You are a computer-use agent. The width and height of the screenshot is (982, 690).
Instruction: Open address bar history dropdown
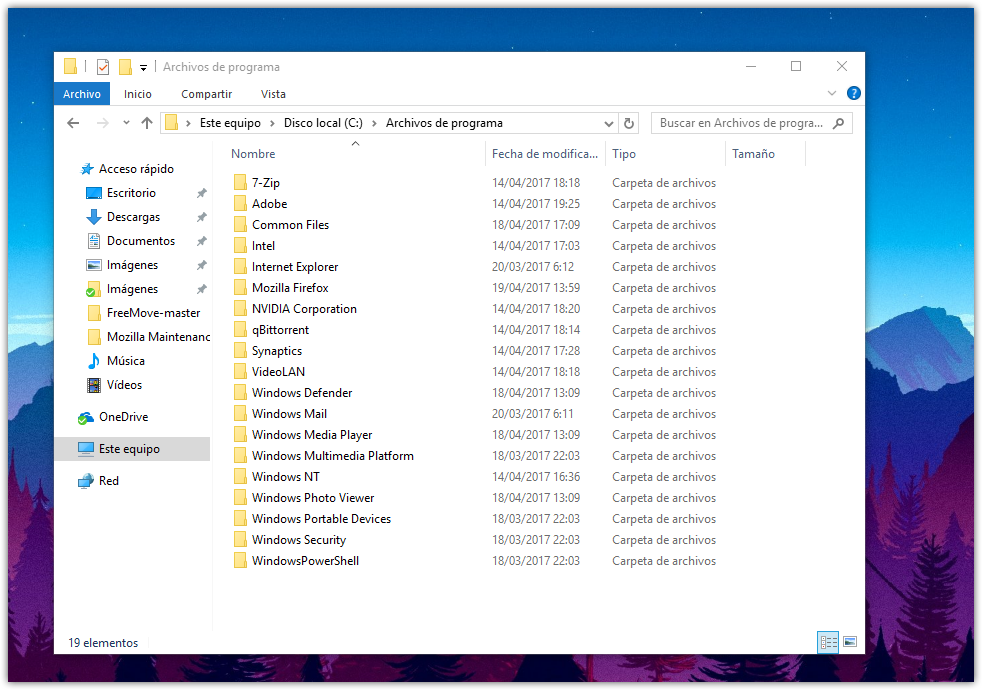tap(609, 123)
